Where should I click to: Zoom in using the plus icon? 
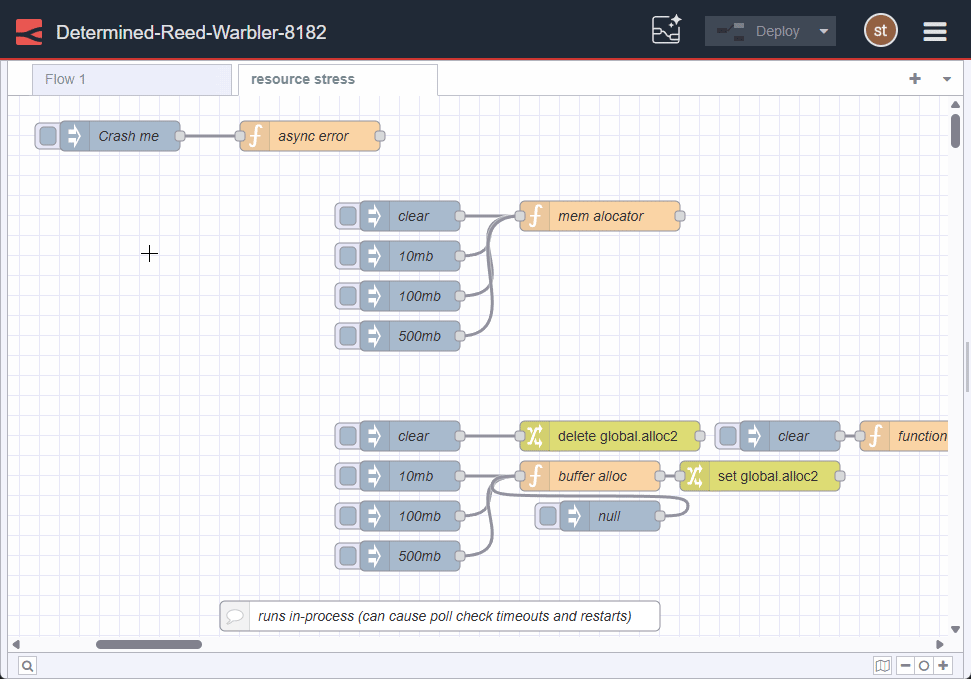(941, 665)
